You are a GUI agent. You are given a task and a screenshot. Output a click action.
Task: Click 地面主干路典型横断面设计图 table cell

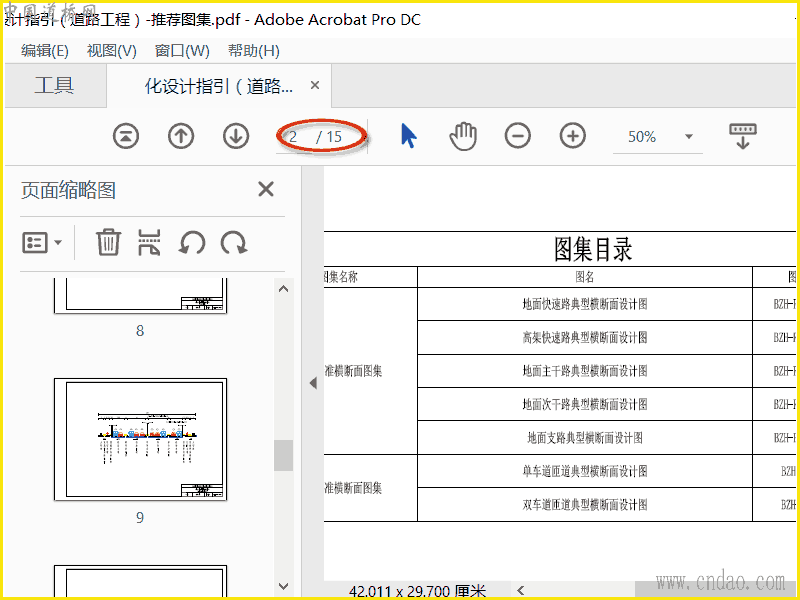click(585, 371)
